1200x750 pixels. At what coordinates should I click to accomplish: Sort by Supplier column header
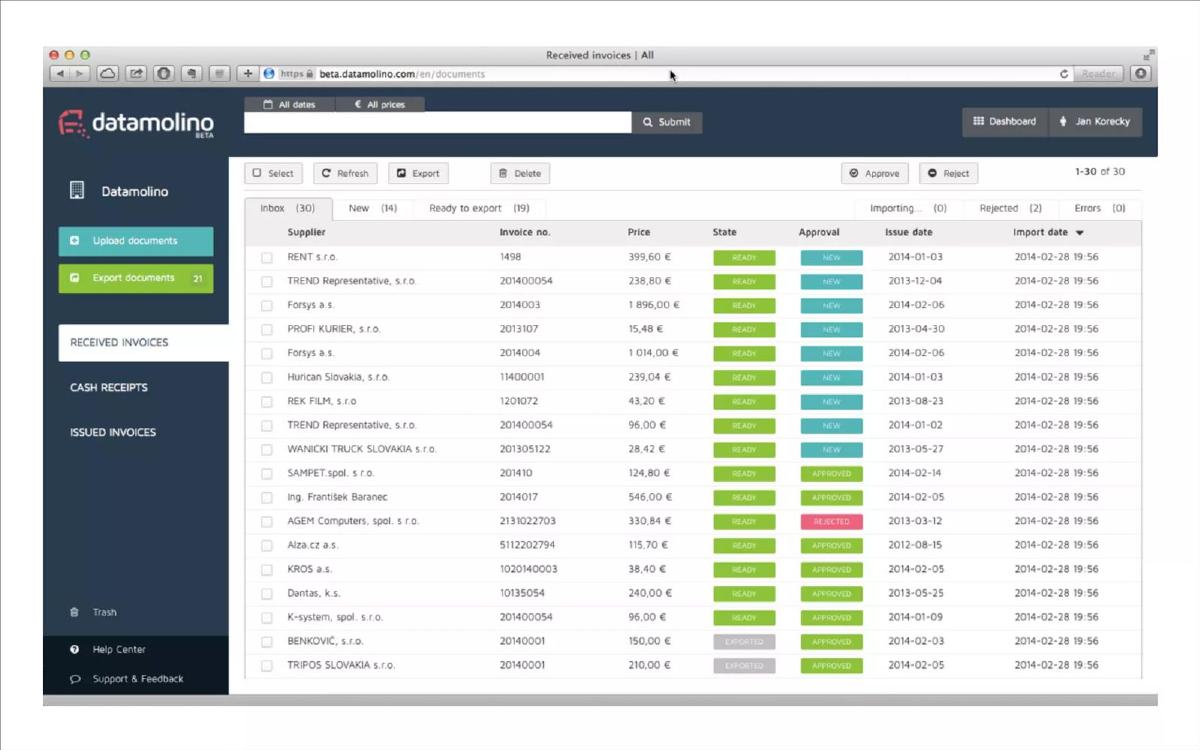306,232
